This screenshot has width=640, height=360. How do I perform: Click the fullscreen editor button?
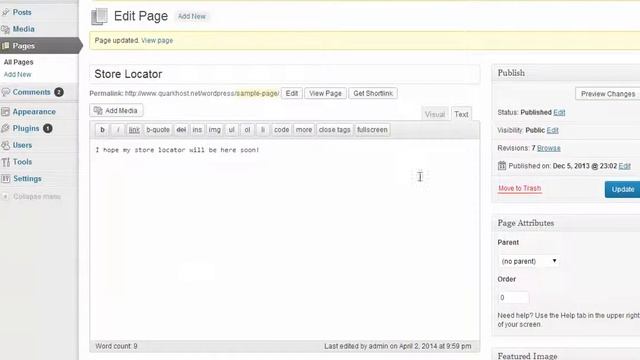[x=372, y=130]
